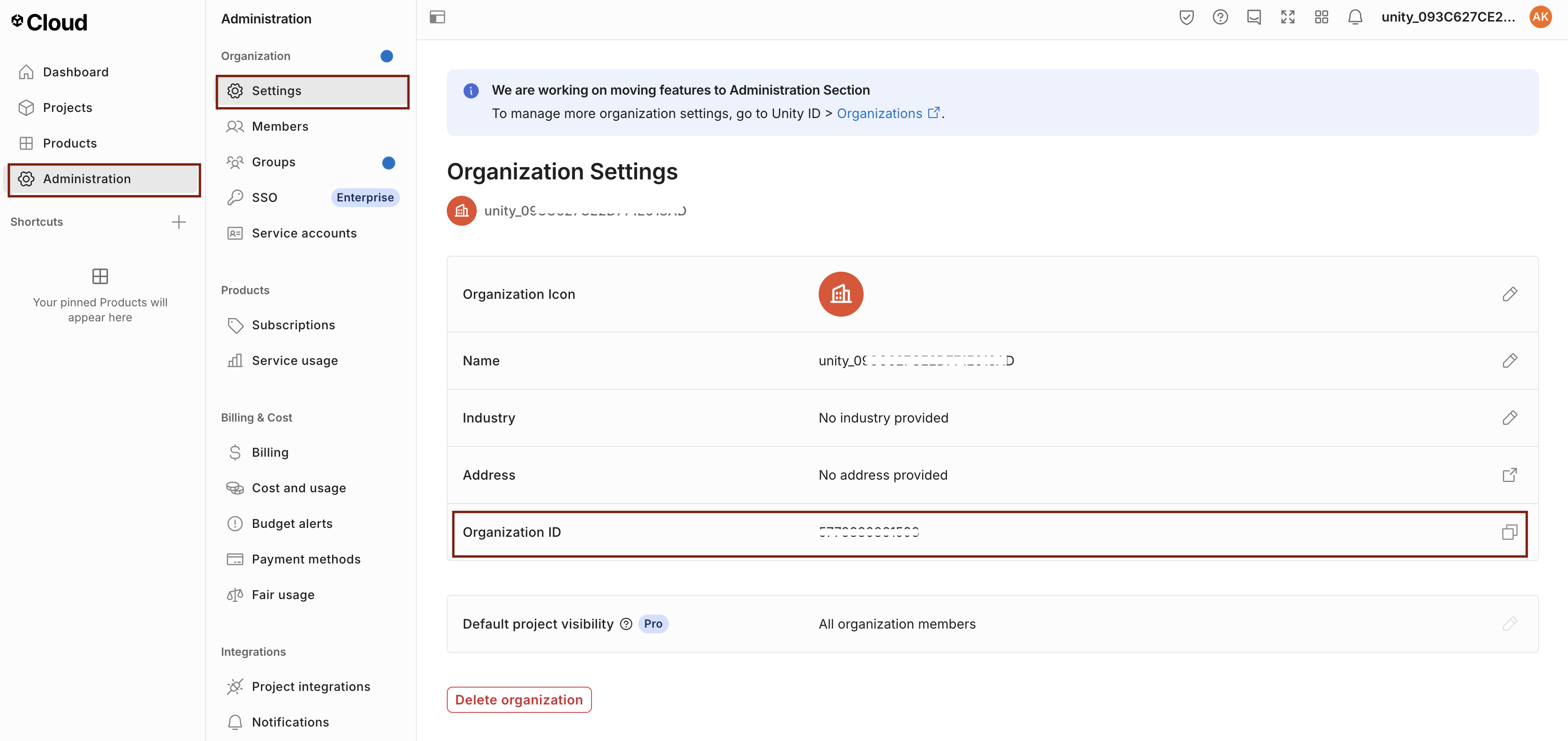
Task: Click the AK user avatar
Action: (x=1540, y=17)
